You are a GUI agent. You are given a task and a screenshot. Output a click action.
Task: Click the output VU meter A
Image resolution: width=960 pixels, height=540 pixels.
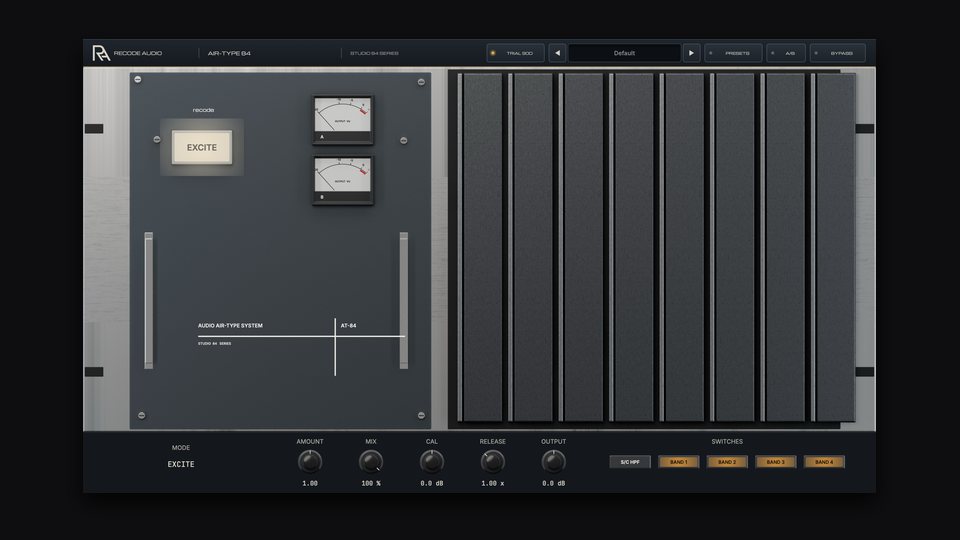pyautogui.click(x=343, y=120)
